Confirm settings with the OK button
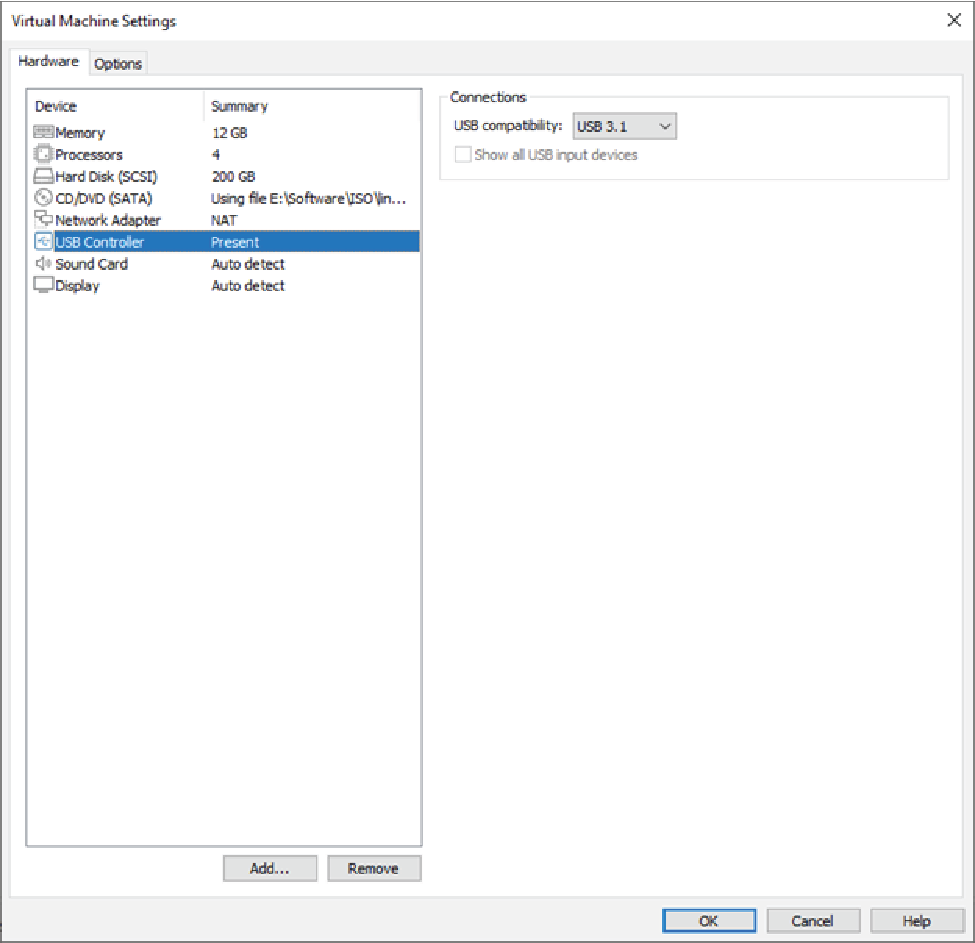Image resolution: width=975 pixels, height=943 pixels. click(x=708, y=921)
